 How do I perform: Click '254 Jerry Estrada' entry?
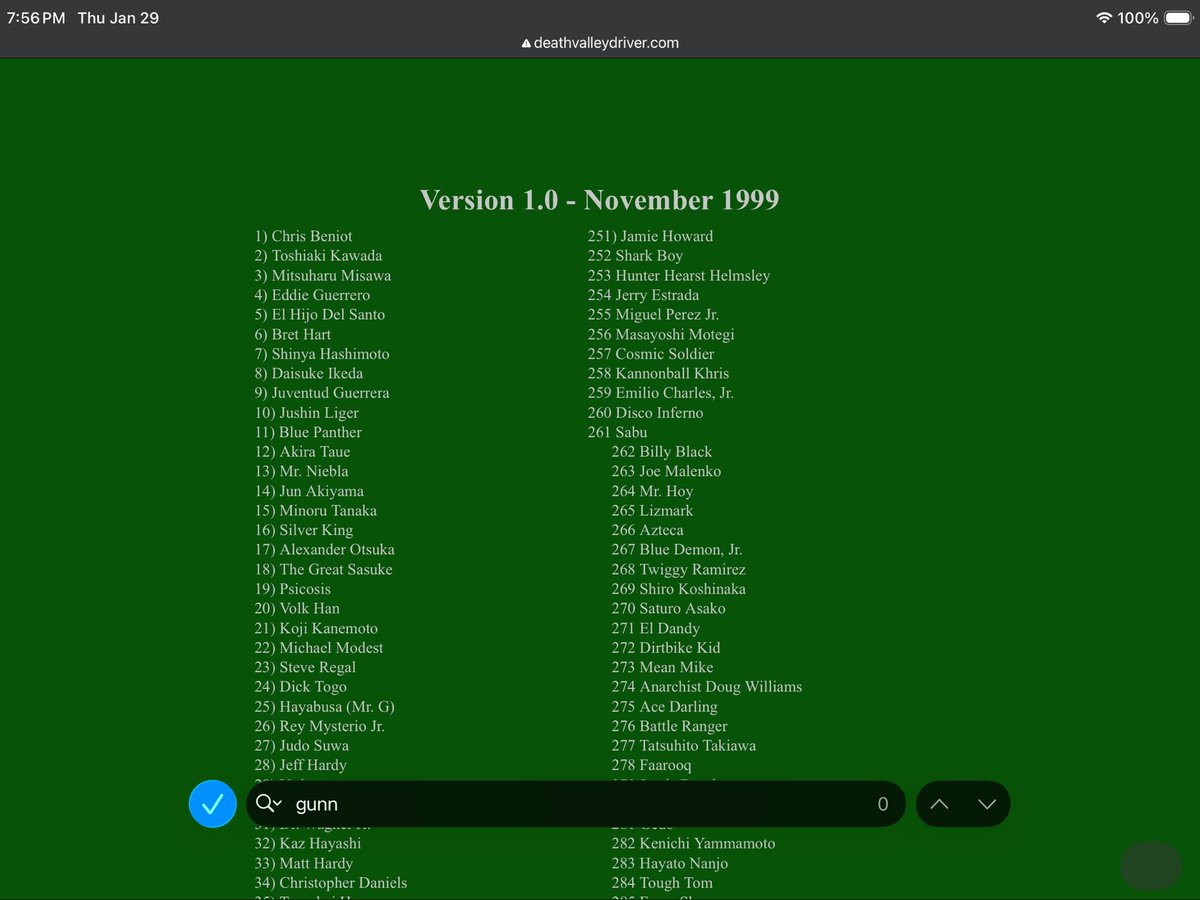(x=643, y=295)
